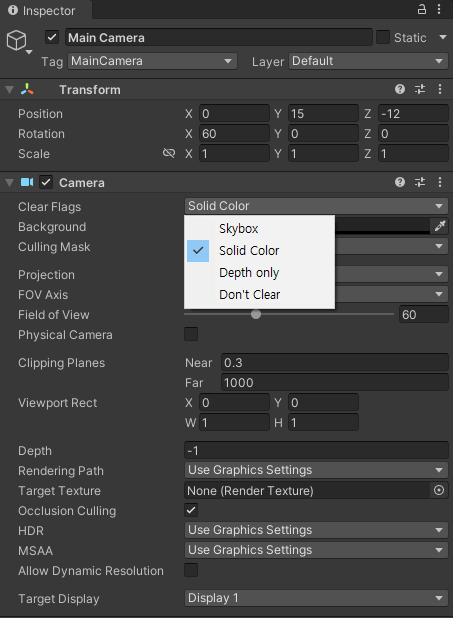Disable the Camera component checkbox
Screen dimensions: 453x618
pyautogui.click(x=46, y=182)
